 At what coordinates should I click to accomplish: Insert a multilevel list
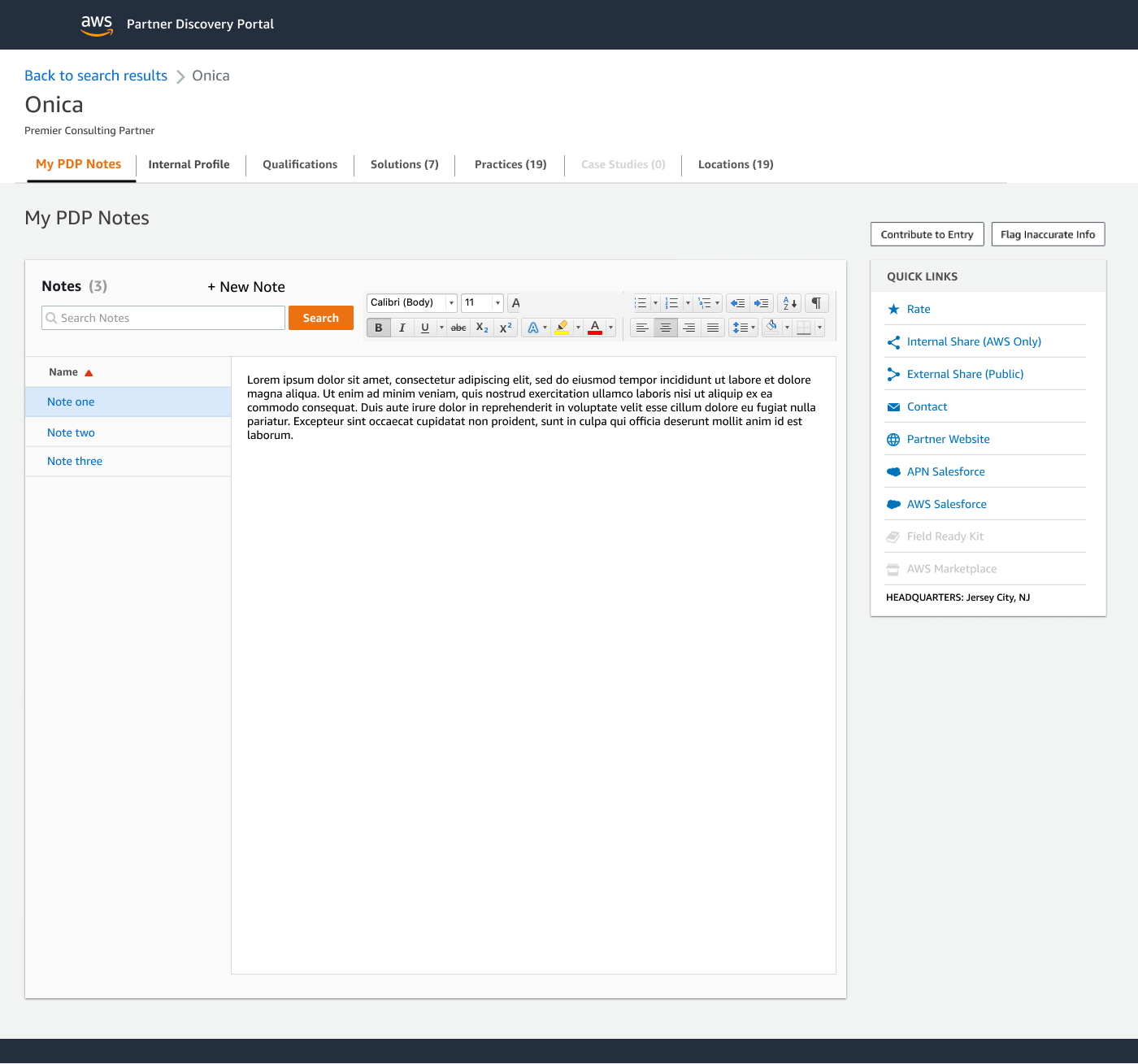[x=704, y=303]
